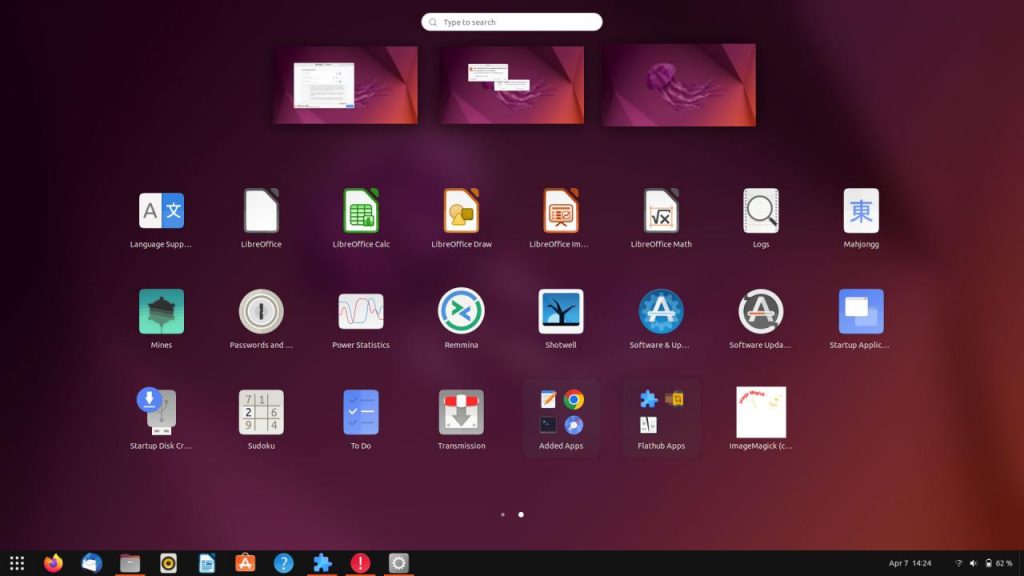
Task: Open Remmina remote desktop client
Action: 460,312
